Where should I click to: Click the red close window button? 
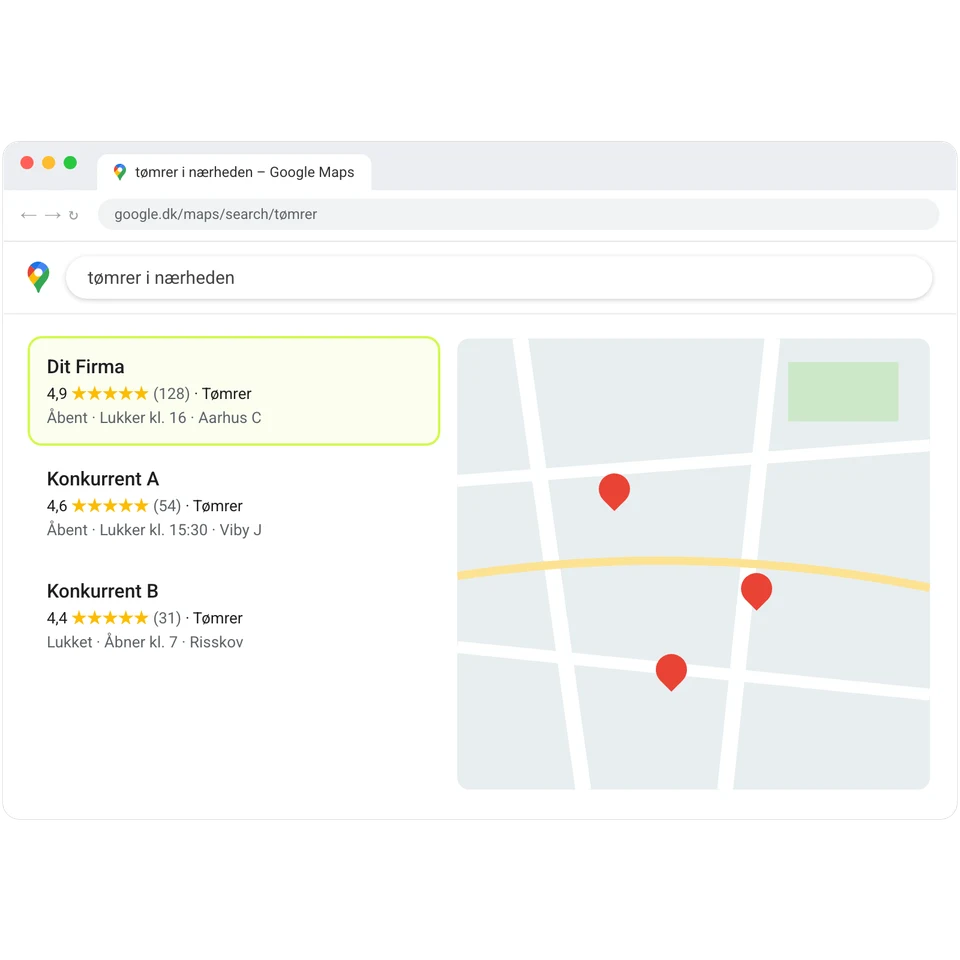pos(27,162)
